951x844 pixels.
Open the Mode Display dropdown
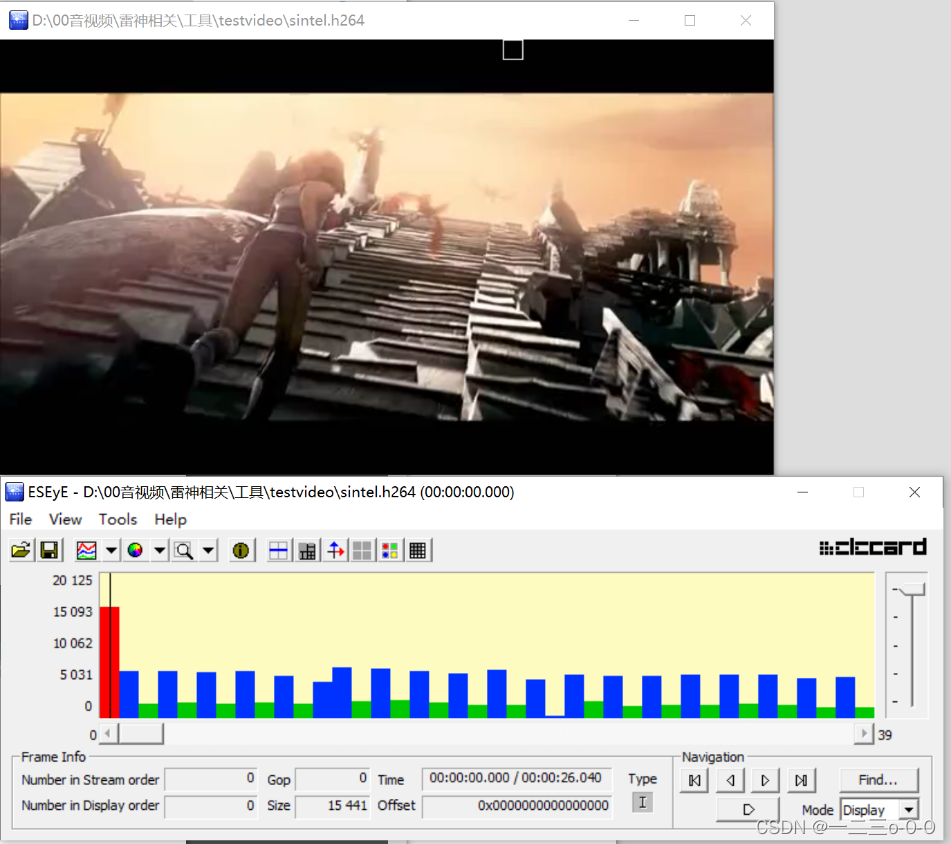879,810
